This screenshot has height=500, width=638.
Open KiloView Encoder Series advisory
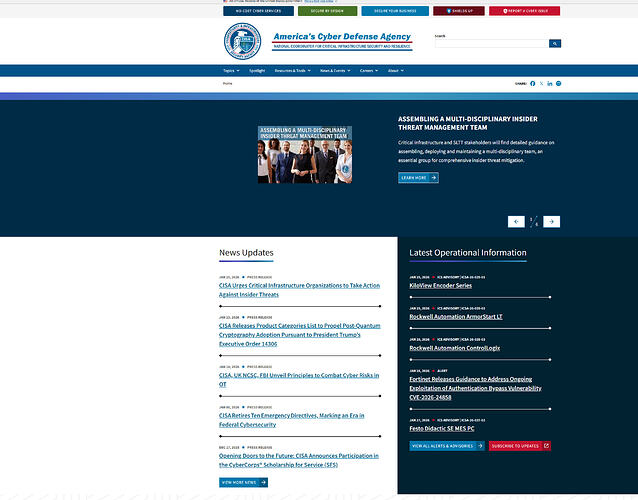pos(440,285)
